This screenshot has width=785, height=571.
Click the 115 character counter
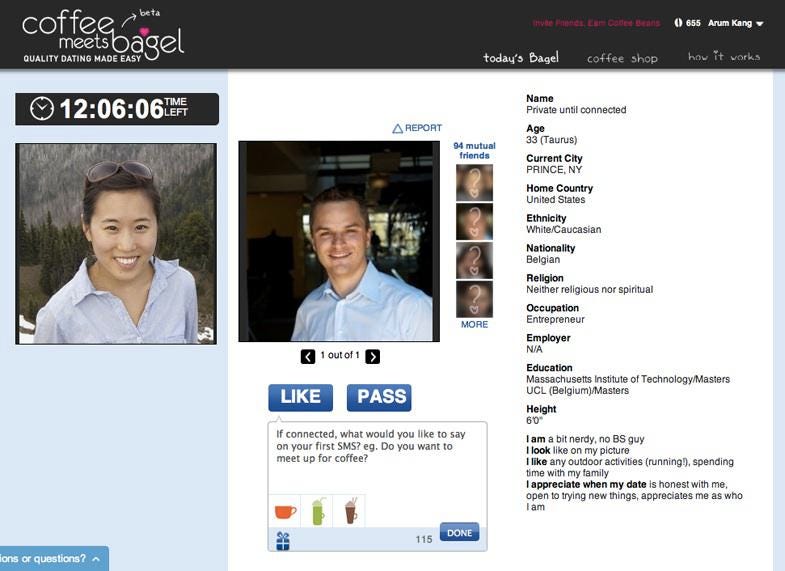pyautogui.click(x=424, y=539)
